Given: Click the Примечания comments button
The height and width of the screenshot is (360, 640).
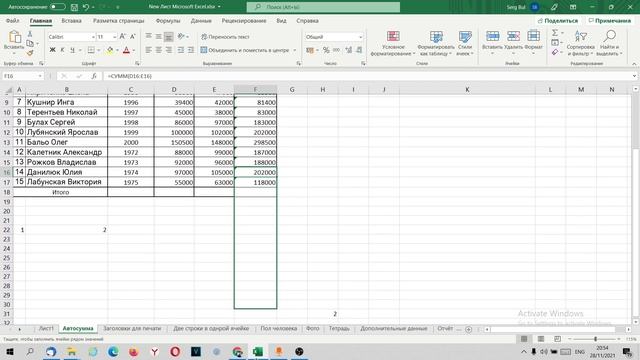Looking at the screenshot, I should 609,20.
